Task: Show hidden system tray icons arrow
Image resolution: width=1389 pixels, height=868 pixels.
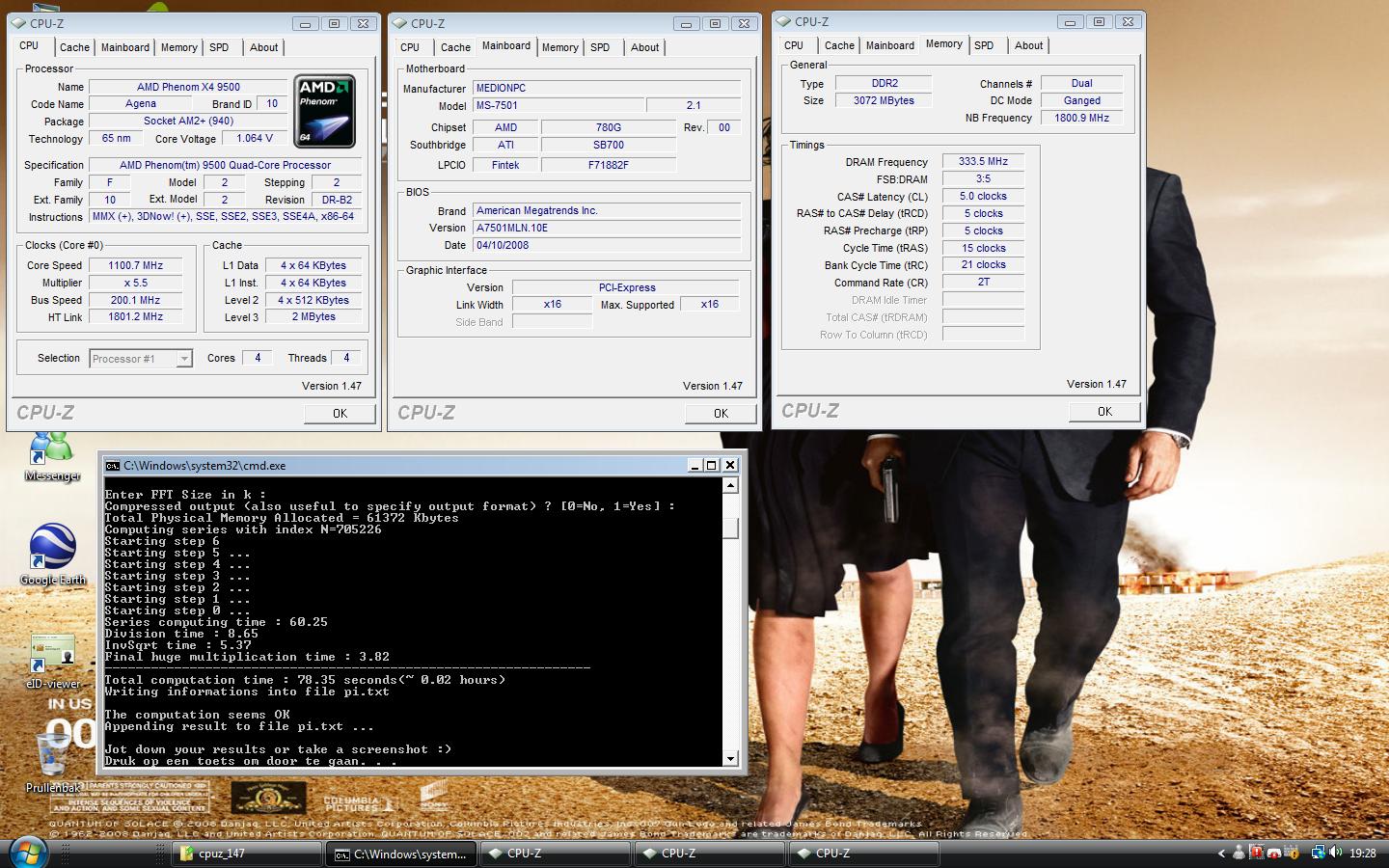Action: point(1221,854)
